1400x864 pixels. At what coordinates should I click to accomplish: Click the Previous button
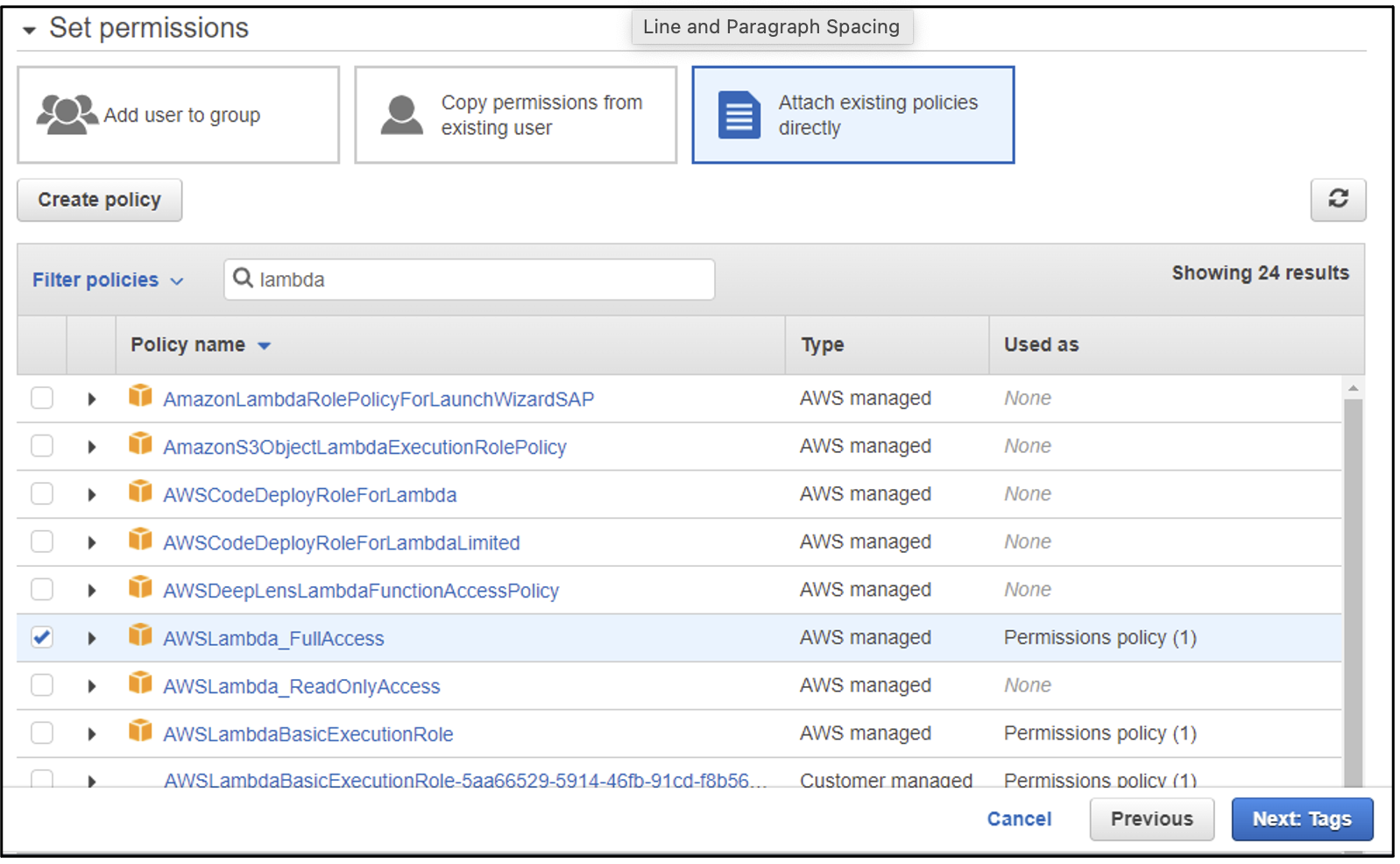click(1152, 818)
